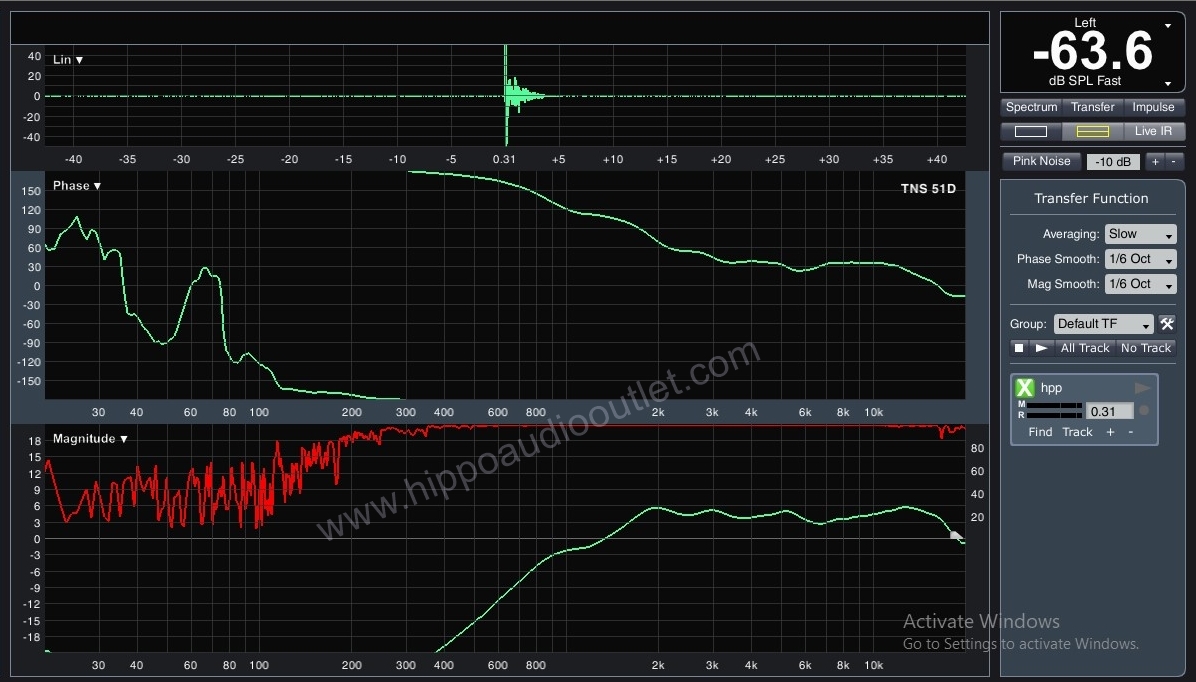Stop all measurements with the square button
Image resolution: width=1196 pixels, height=682 pixels.
pyautogui.click(x=1019, y=348)
